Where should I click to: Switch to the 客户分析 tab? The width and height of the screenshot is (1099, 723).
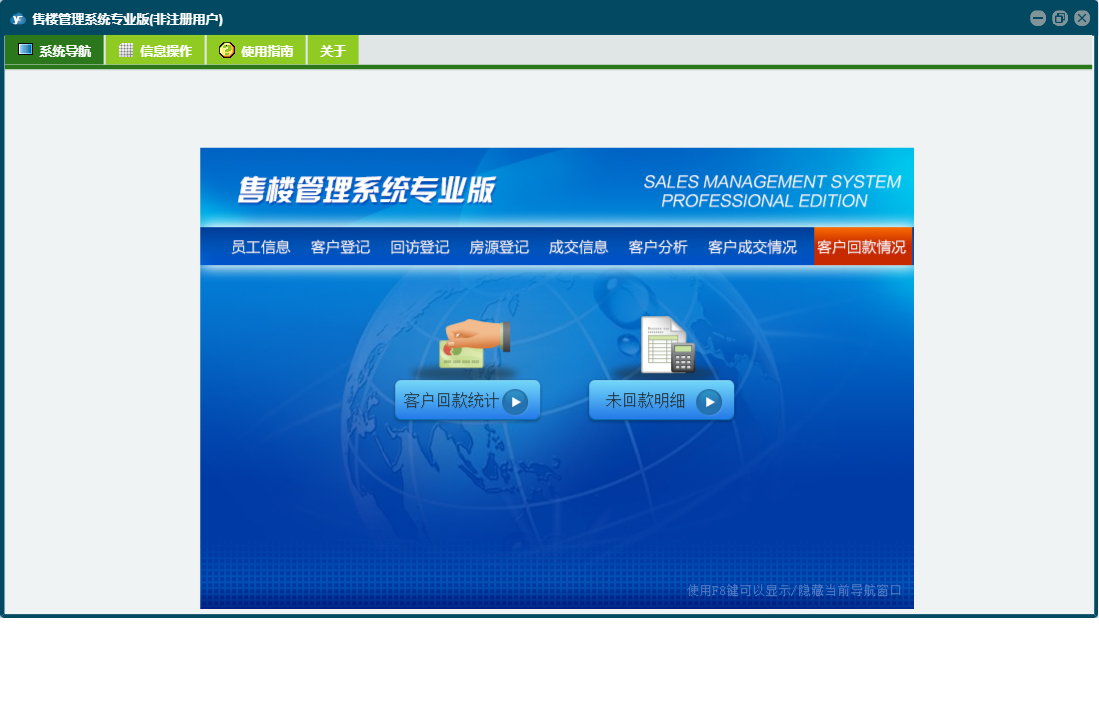tap(658, 247)
